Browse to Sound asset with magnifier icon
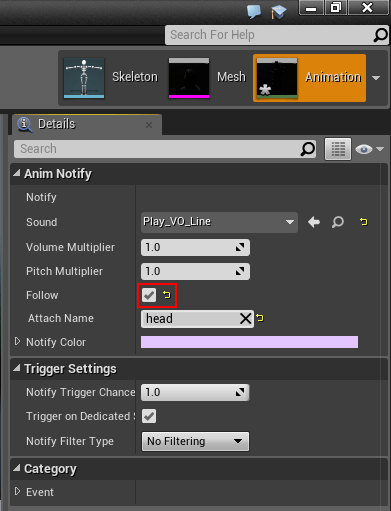The width and height of the screenshot is (391, 511). coord(338,222)
